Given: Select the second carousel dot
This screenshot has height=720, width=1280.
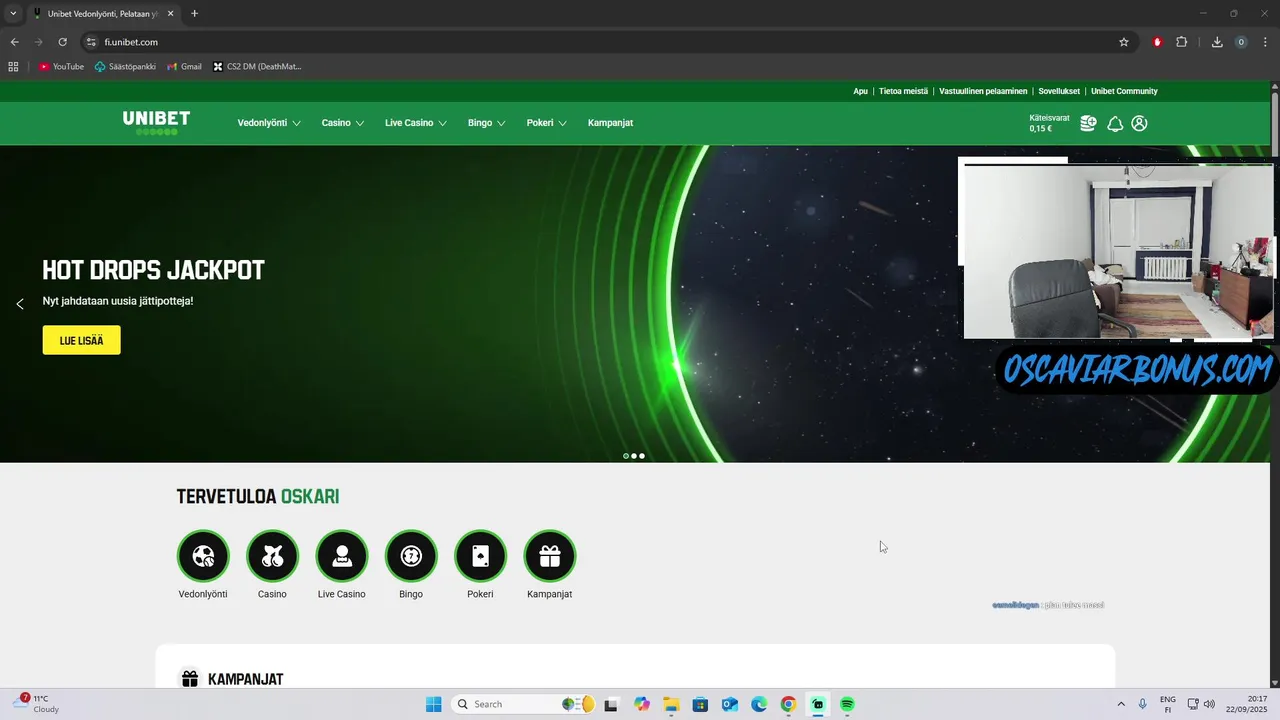Looking at the screenshot, I should (634, 456).
